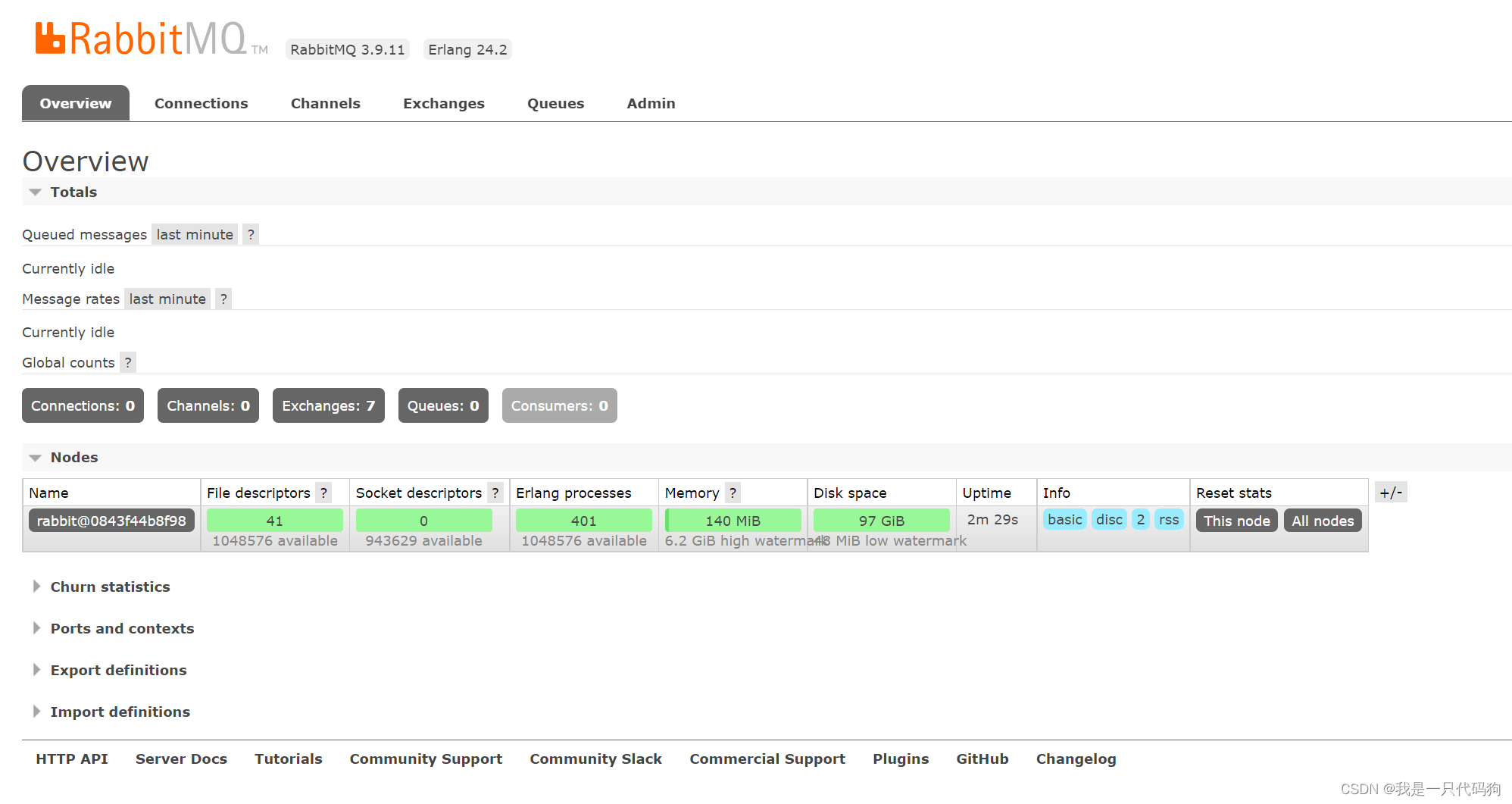Toggle node columns with +/- control
This screenshot has width=1512, height=804.
pos(1391,492)
